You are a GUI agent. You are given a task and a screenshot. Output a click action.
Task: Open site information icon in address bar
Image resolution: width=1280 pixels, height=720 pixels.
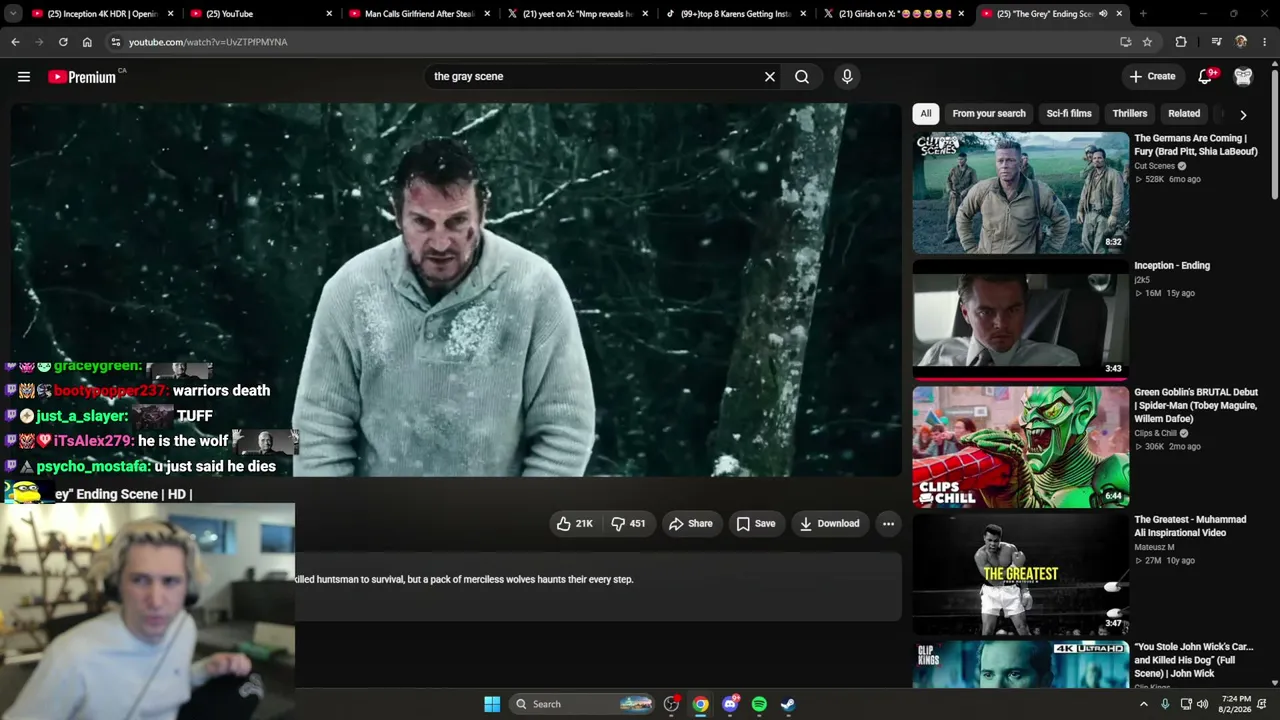pos(116,42)
